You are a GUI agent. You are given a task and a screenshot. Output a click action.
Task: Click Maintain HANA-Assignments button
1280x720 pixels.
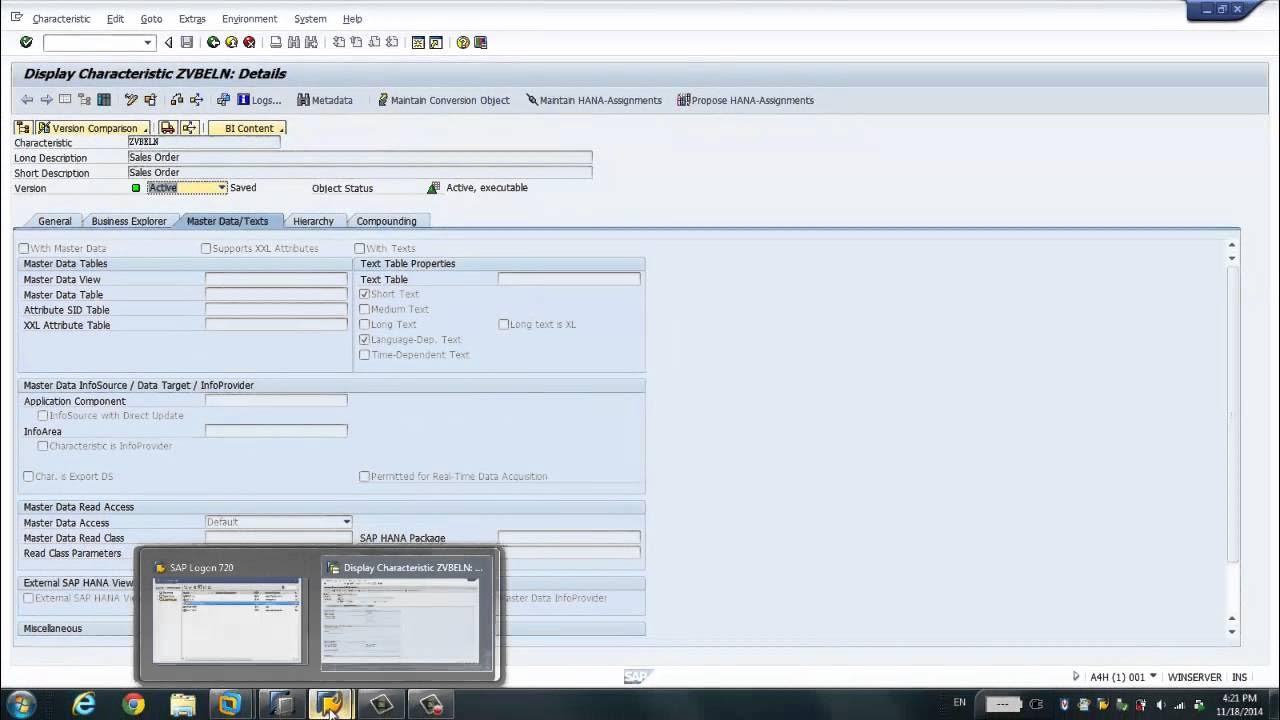click(594, 100)
